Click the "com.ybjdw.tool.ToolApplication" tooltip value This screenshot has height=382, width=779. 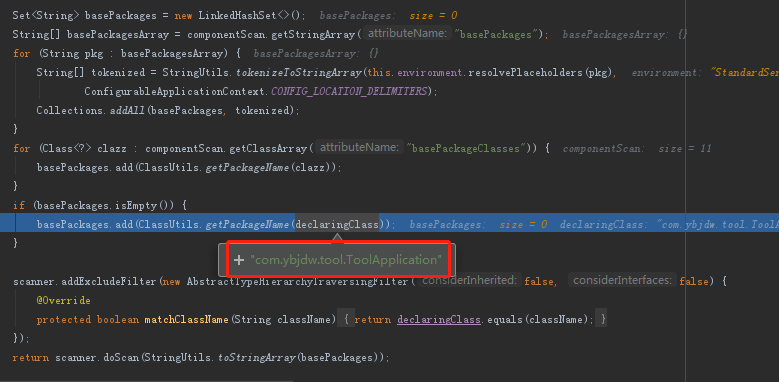click(346, 260)
